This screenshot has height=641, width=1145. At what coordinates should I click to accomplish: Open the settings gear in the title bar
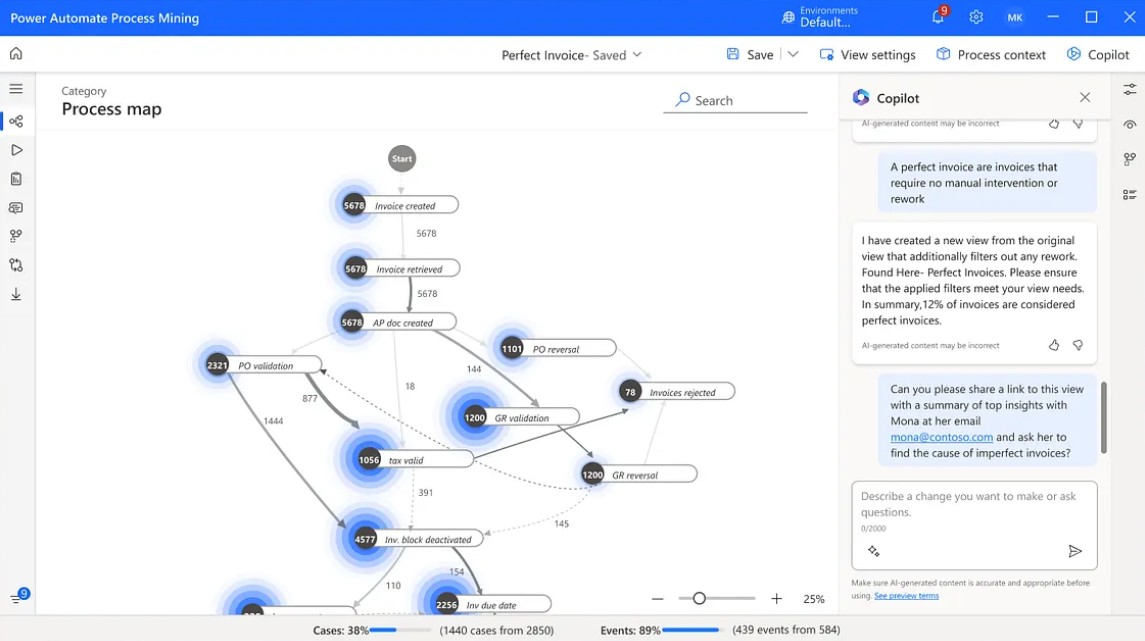pyautogui.click(x=976, y=17)
